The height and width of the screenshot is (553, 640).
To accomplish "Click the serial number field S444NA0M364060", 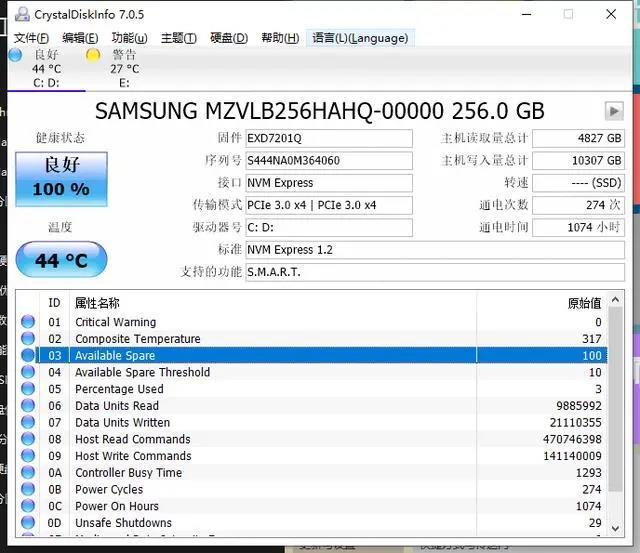I will [x=329, y=160].
